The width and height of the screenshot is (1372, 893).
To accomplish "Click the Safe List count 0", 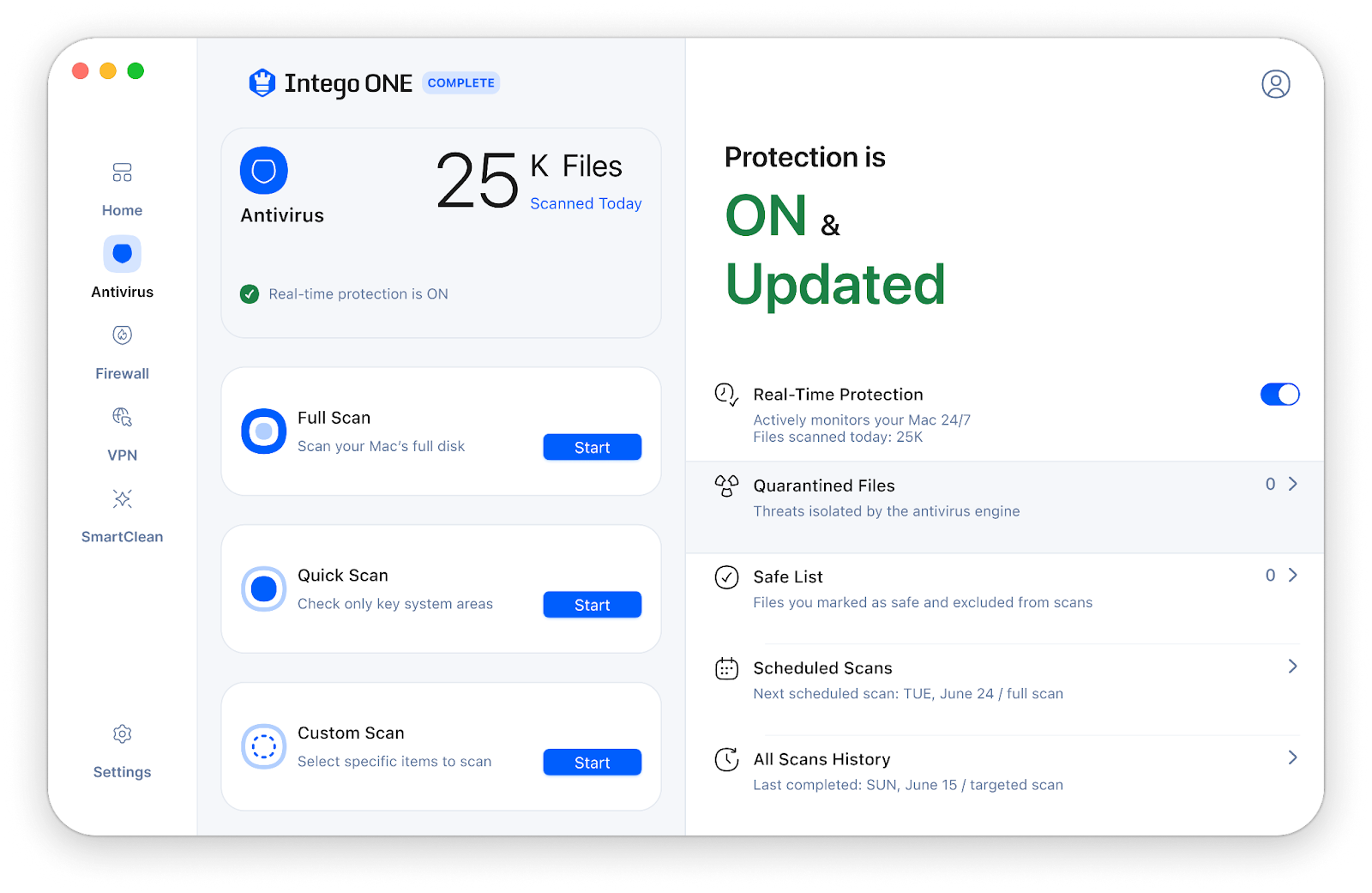I will [x=1270, y=576].
